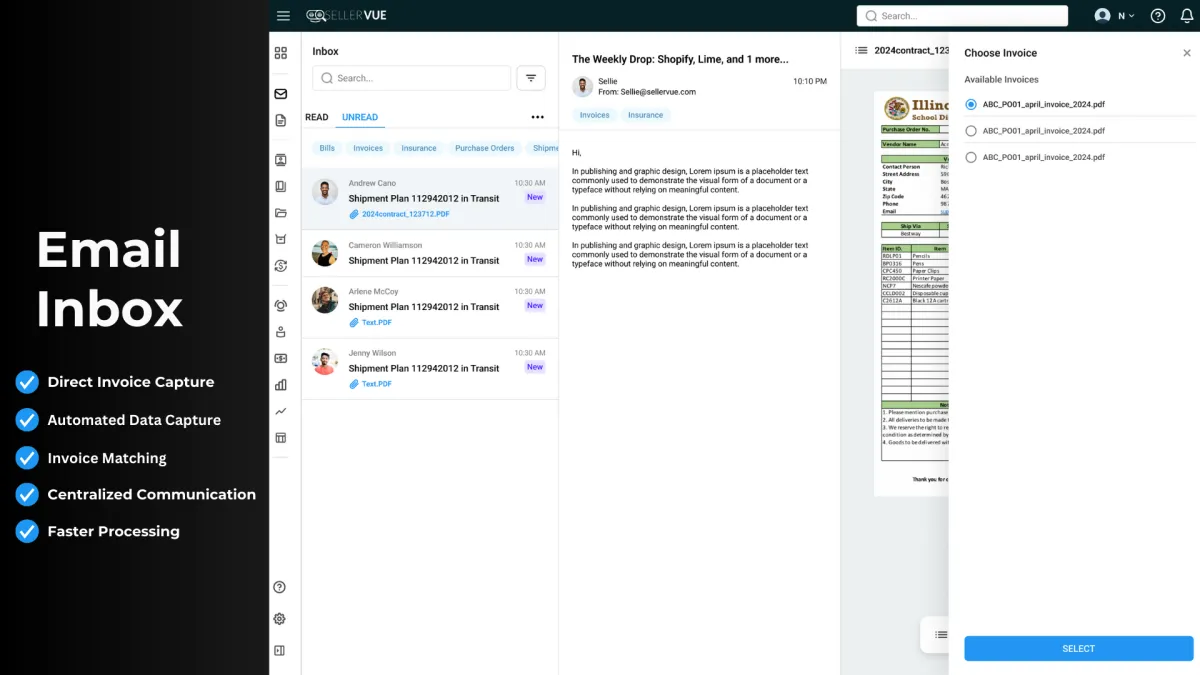
Task: Collapse the sidebar with the panel icon
Action: coord(280,650)
